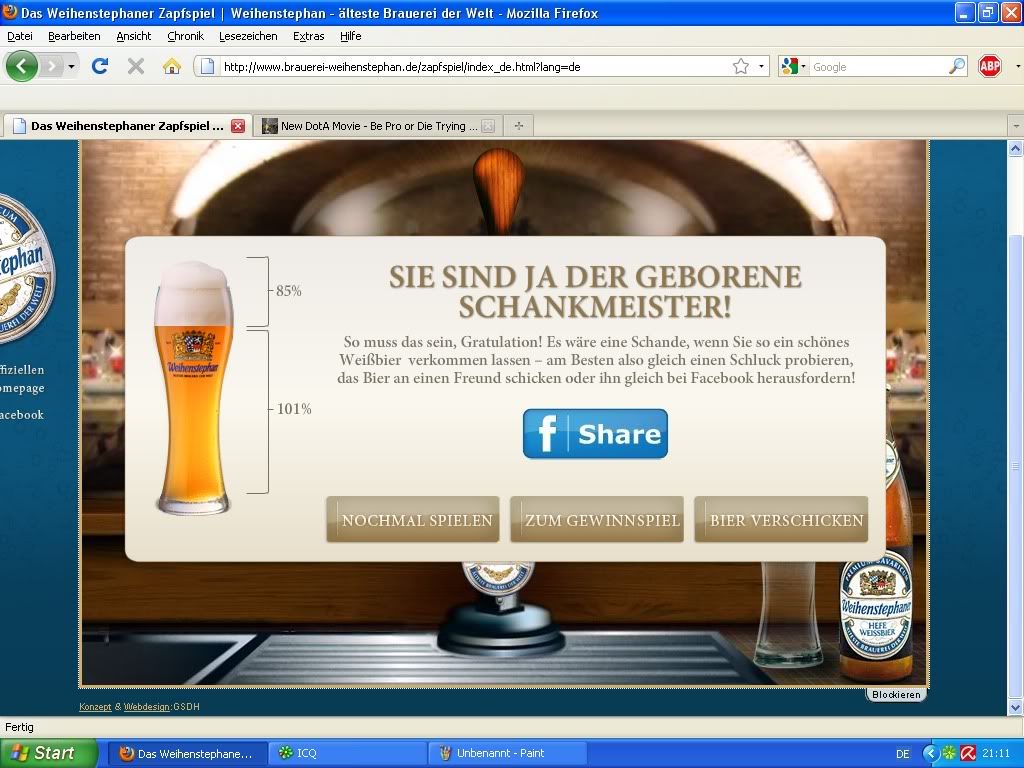1024x768 pixels.
Task: Click the 21:11 system clock
Action: [x=996, y=754]
